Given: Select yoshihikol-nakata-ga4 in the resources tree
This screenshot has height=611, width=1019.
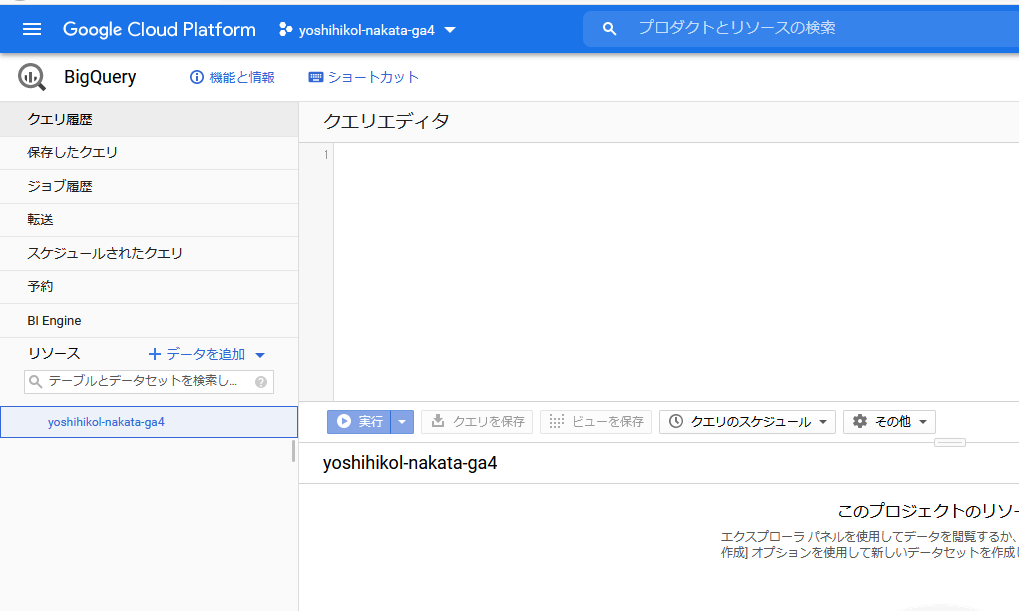Looking at the screenshot, I should pos(149,422).
